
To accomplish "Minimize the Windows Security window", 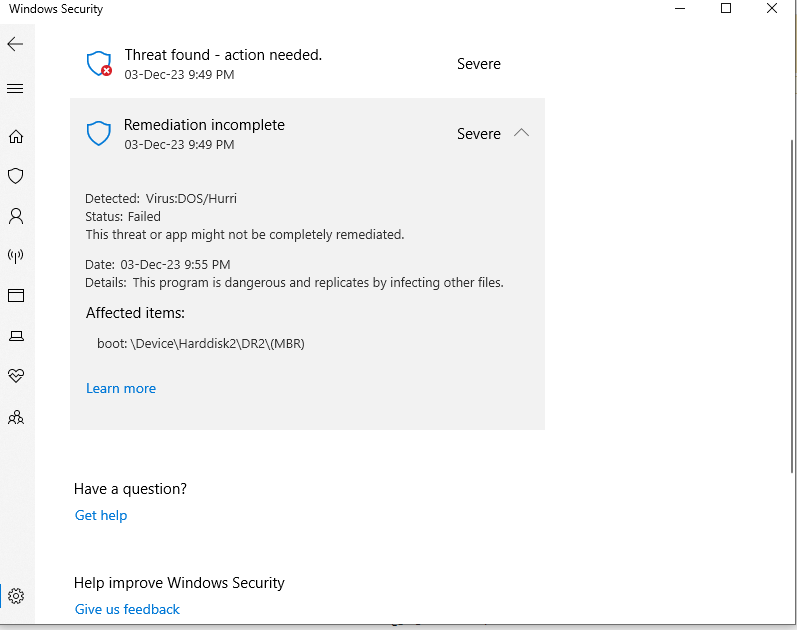I will pyautogui.click(x=680, y=8).
